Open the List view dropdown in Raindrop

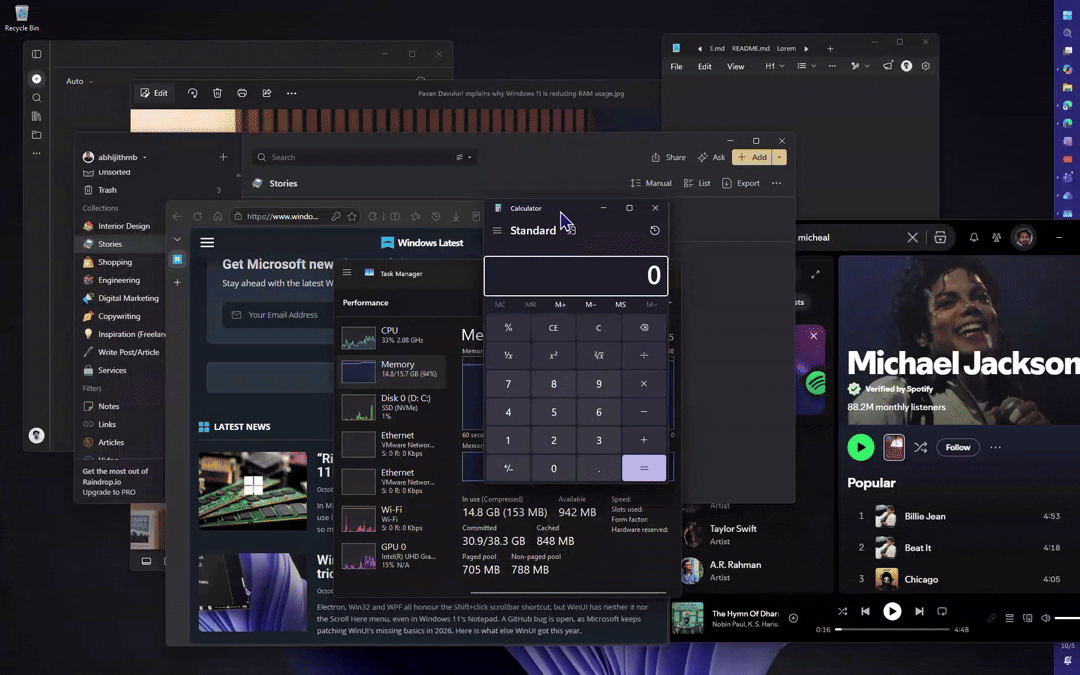pos(697,183)
